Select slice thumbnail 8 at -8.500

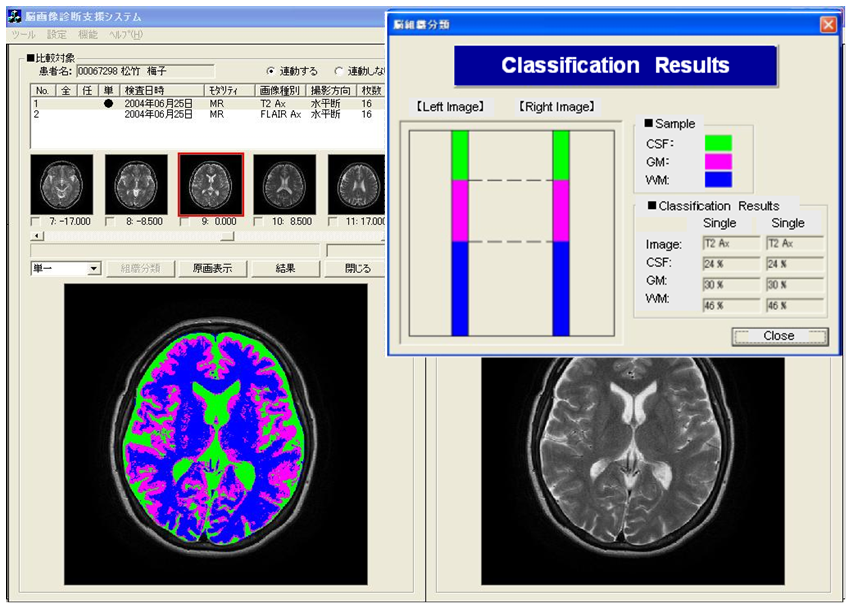135,185
